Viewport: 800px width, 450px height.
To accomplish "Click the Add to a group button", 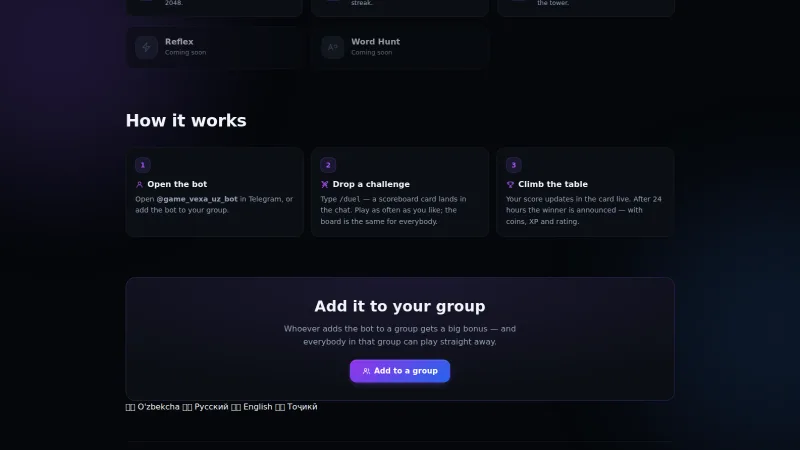I will click(400, 371).
